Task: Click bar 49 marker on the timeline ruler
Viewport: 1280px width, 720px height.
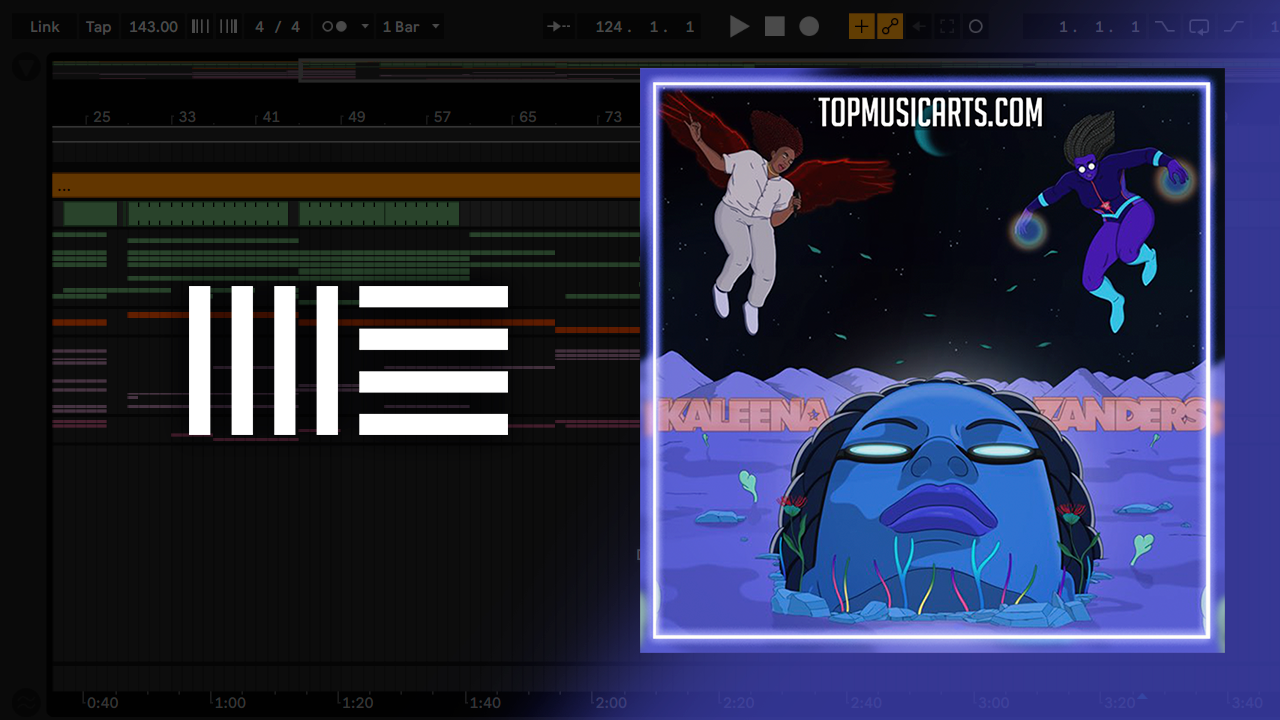Action: coord(356,117)
